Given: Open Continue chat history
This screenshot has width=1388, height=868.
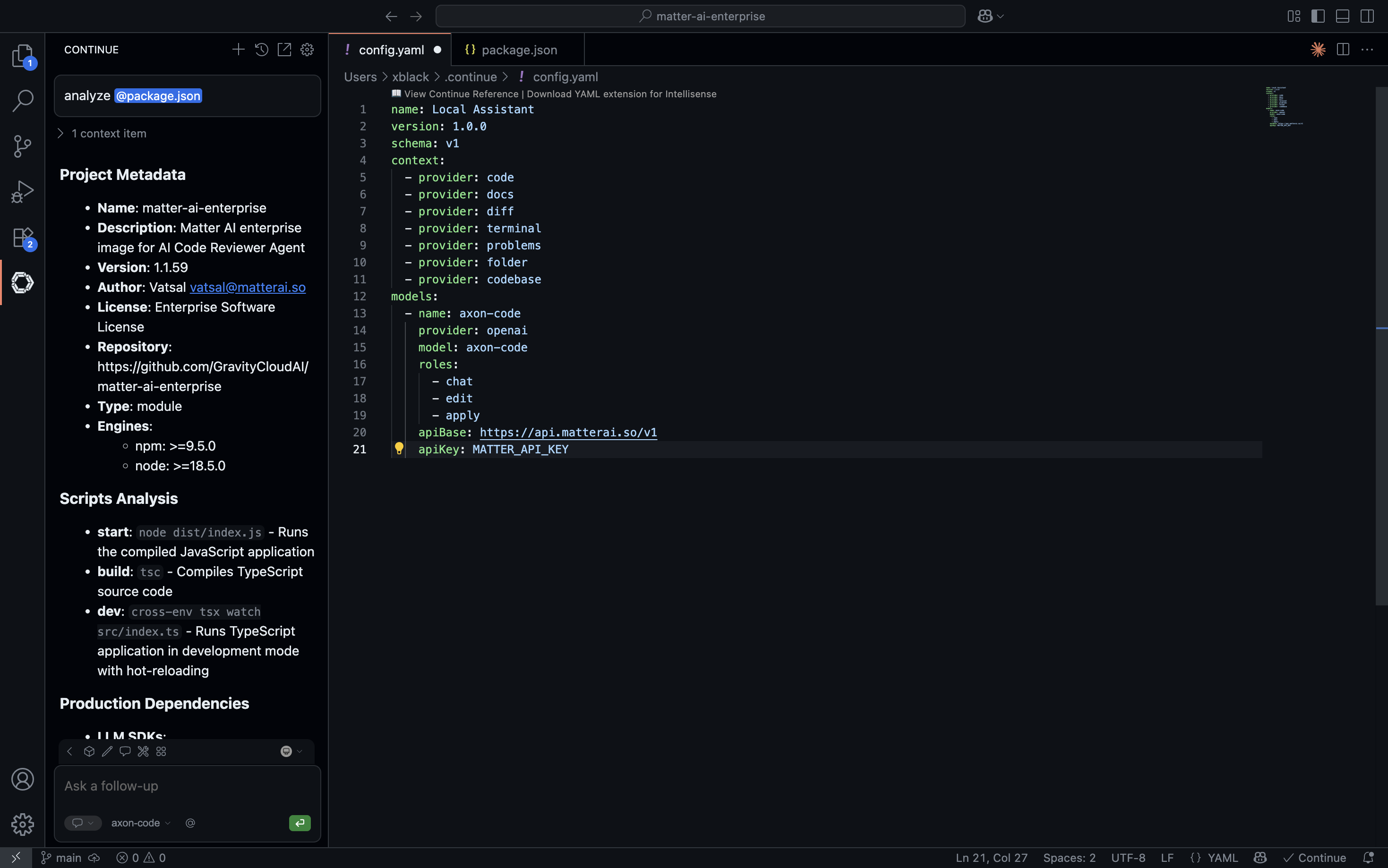Looking at the screenshot, I should click(x=261, y=50).
